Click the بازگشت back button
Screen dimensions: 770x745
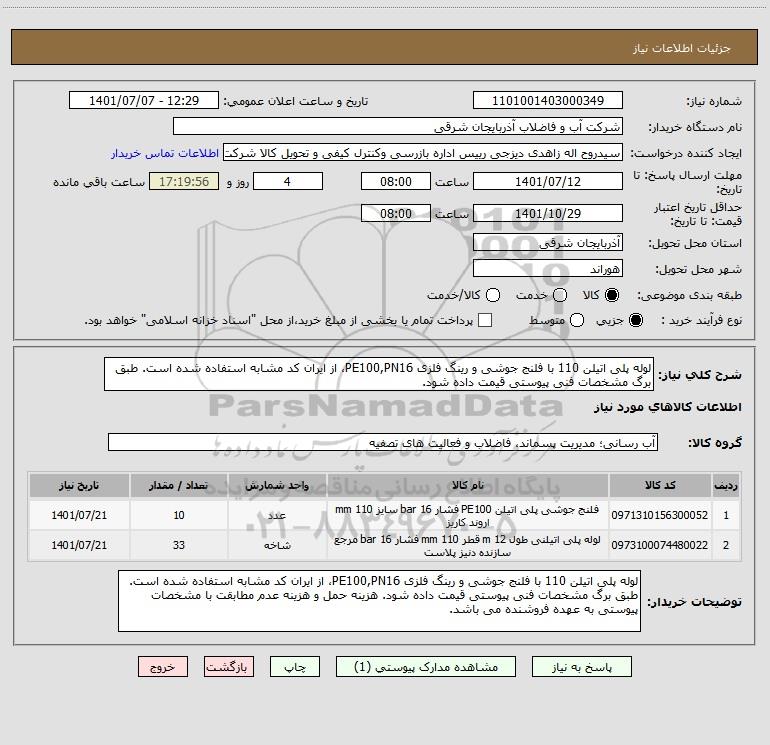[x=229, y=667]
